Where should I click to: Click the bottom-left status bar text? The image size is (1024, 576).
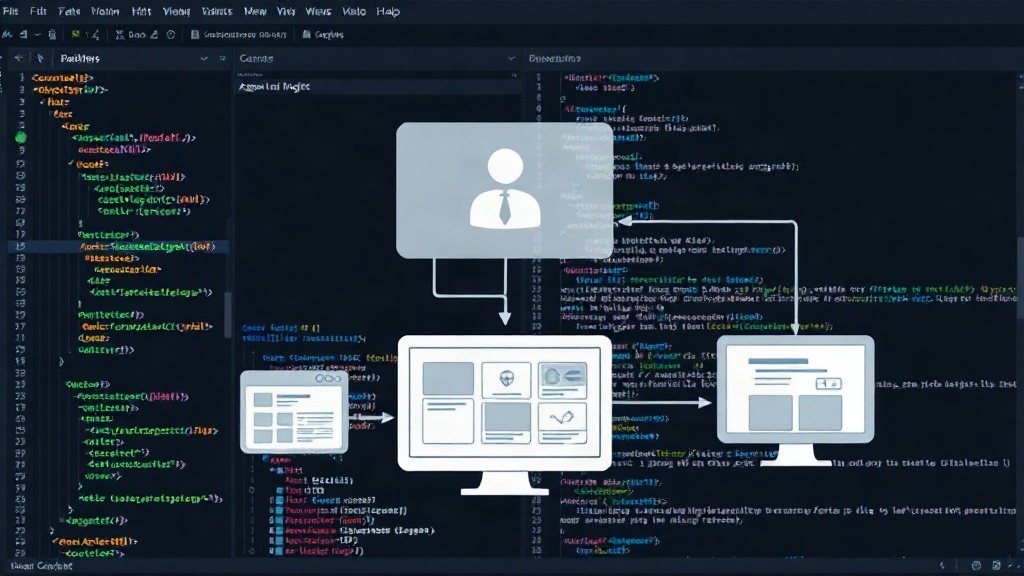(x=42, y=566)
